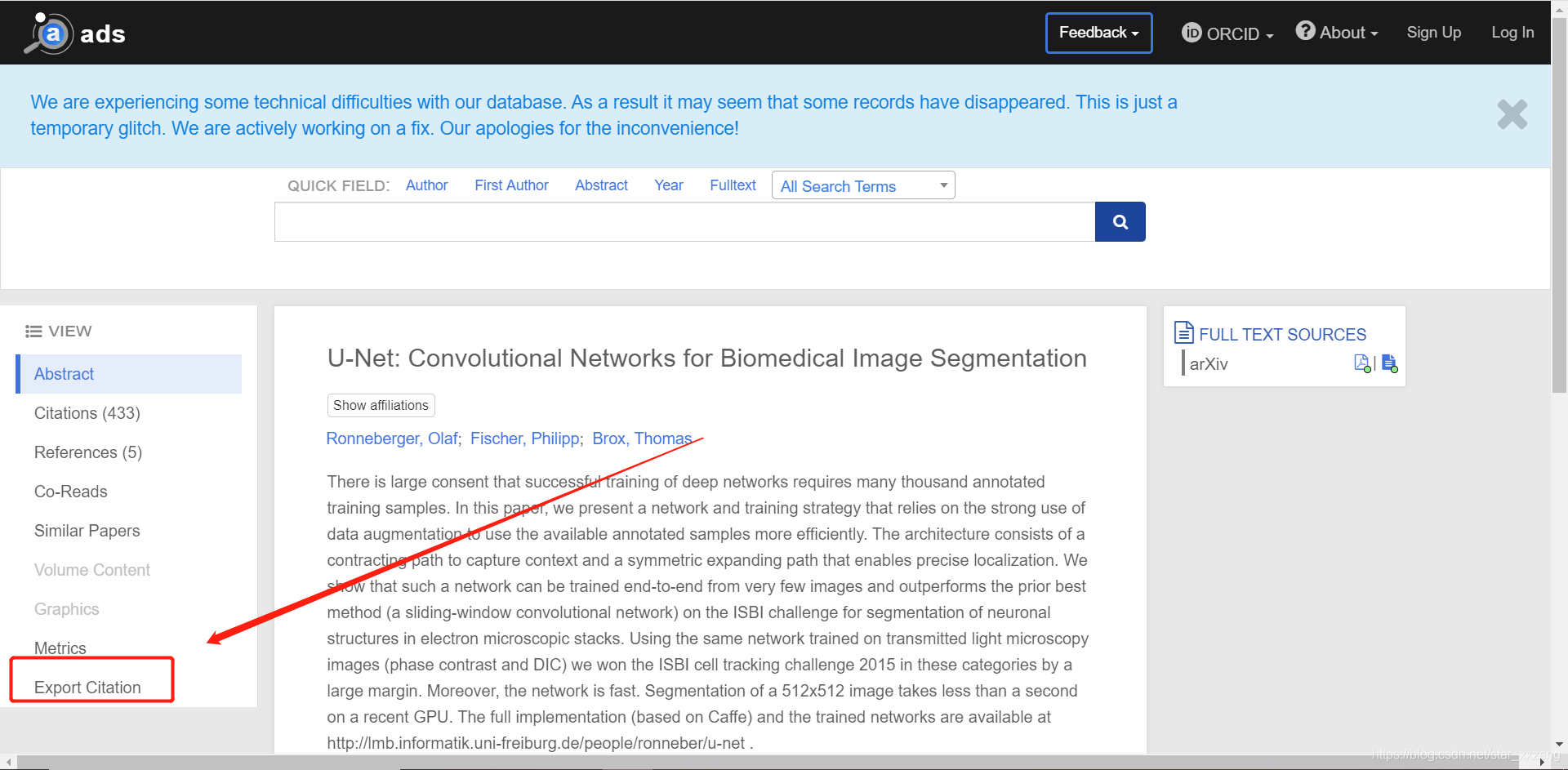Insert Author quick field
Viewport: 1568px width, 770px height.
pos(426,185)
